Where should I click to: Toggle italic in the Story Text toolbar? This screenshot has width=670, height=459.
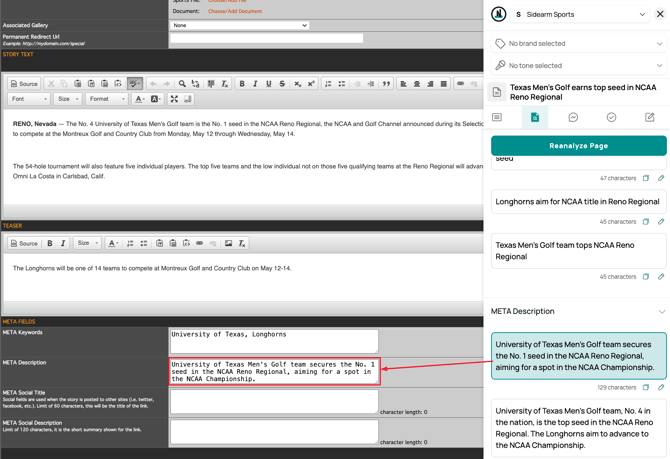(255, 84)
